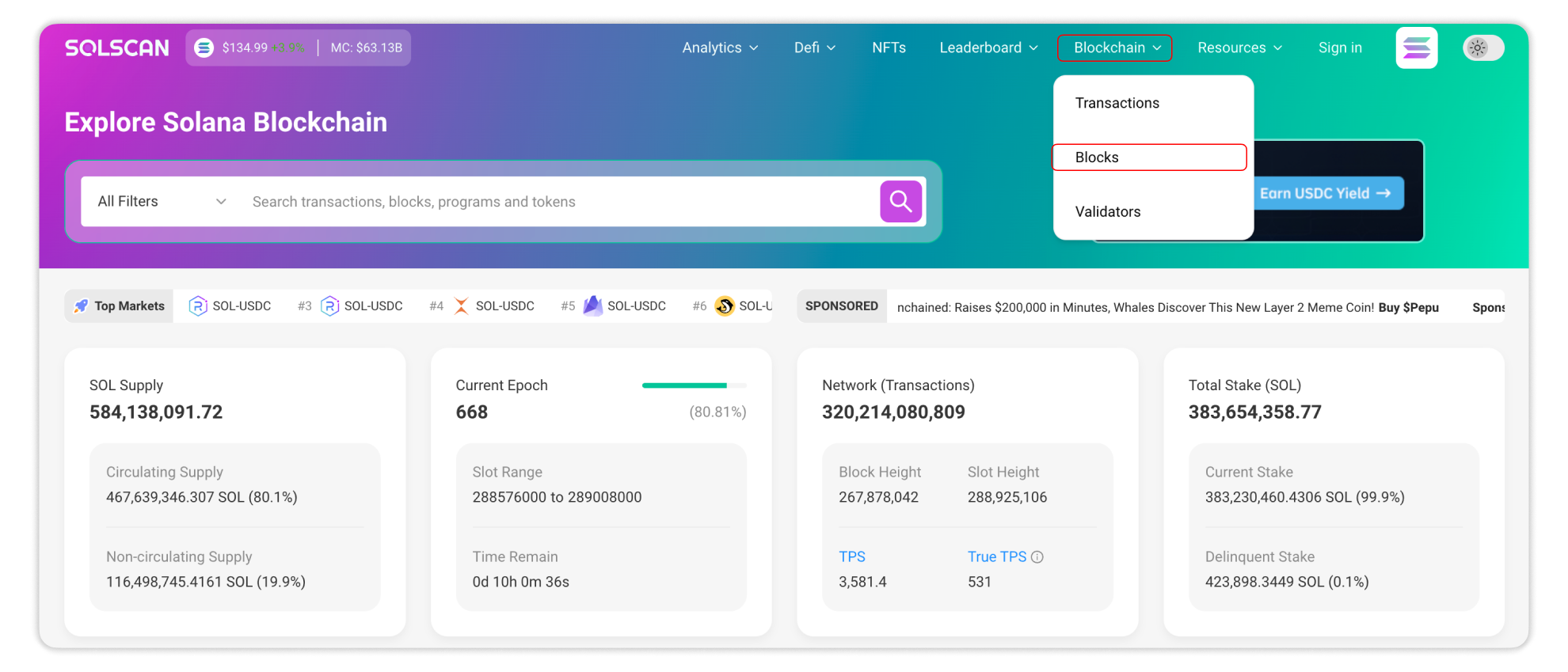
Task: Click the first SOL-USDC market icon
Action: 198,306
